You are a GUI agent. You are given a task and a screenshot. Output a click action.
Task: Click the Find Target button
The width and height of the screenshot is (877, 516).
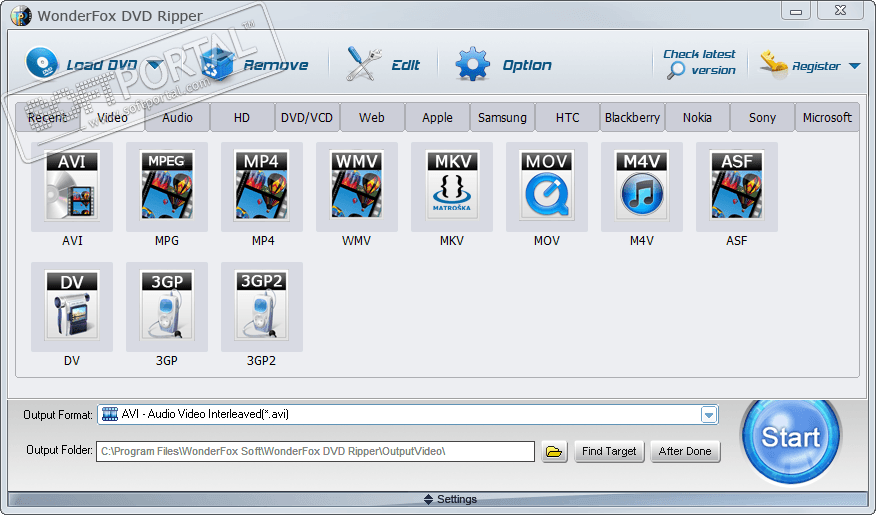tap(609, 451)
